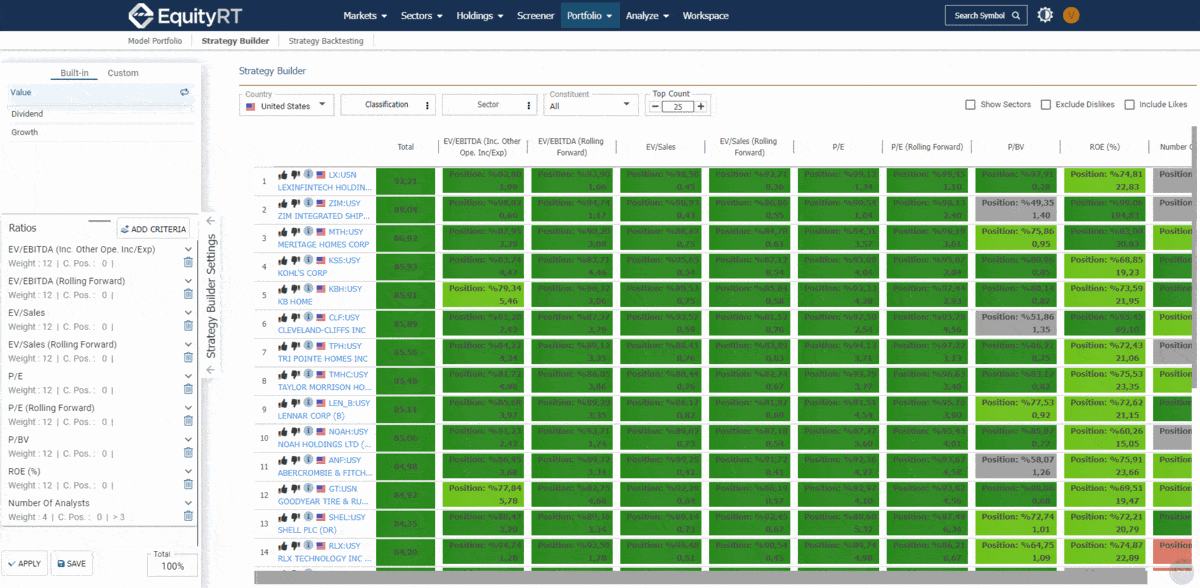Expand the EV/Sales criterion details
The width and height of the screenshot is (1200, 588).
pos(188,312)
